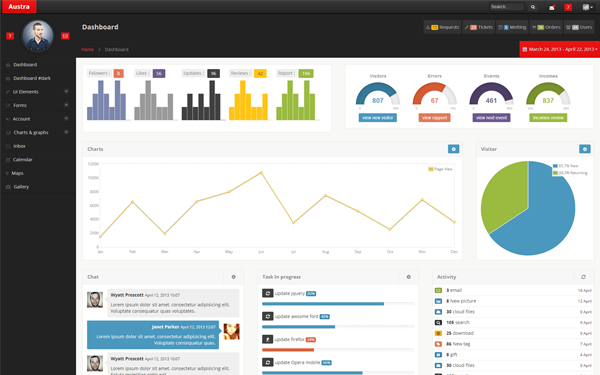Click the Metting button in header
The height and width of the screenshot is (375, 600).
click(512, 27)
